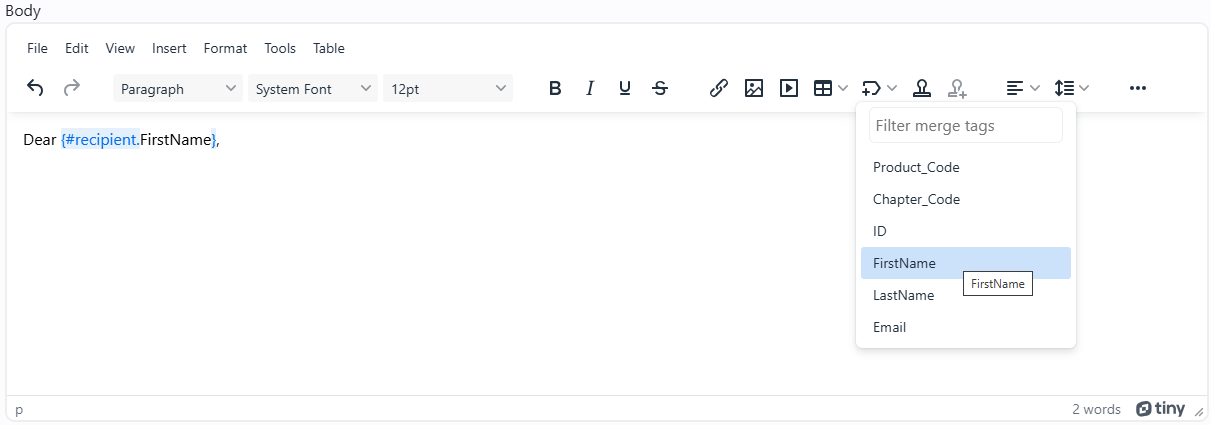Toggle underline formatting
This screenshot has height=425, width=1211.
click(625, 88)
